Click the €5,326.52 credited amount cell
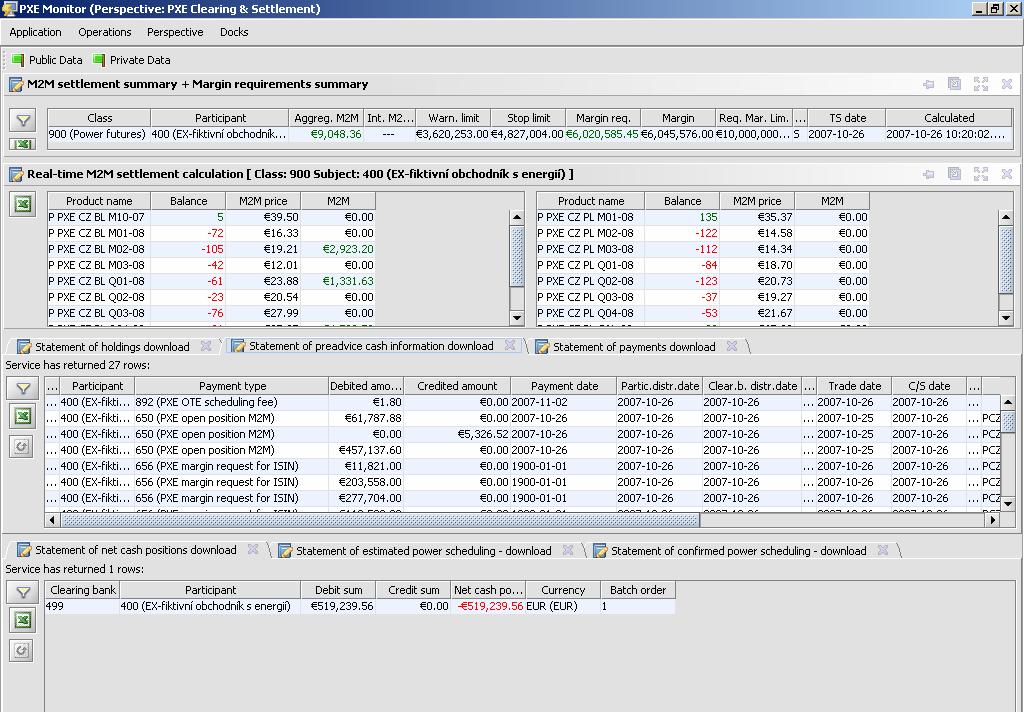This screenshot has height=712, width=1024. 457,434
